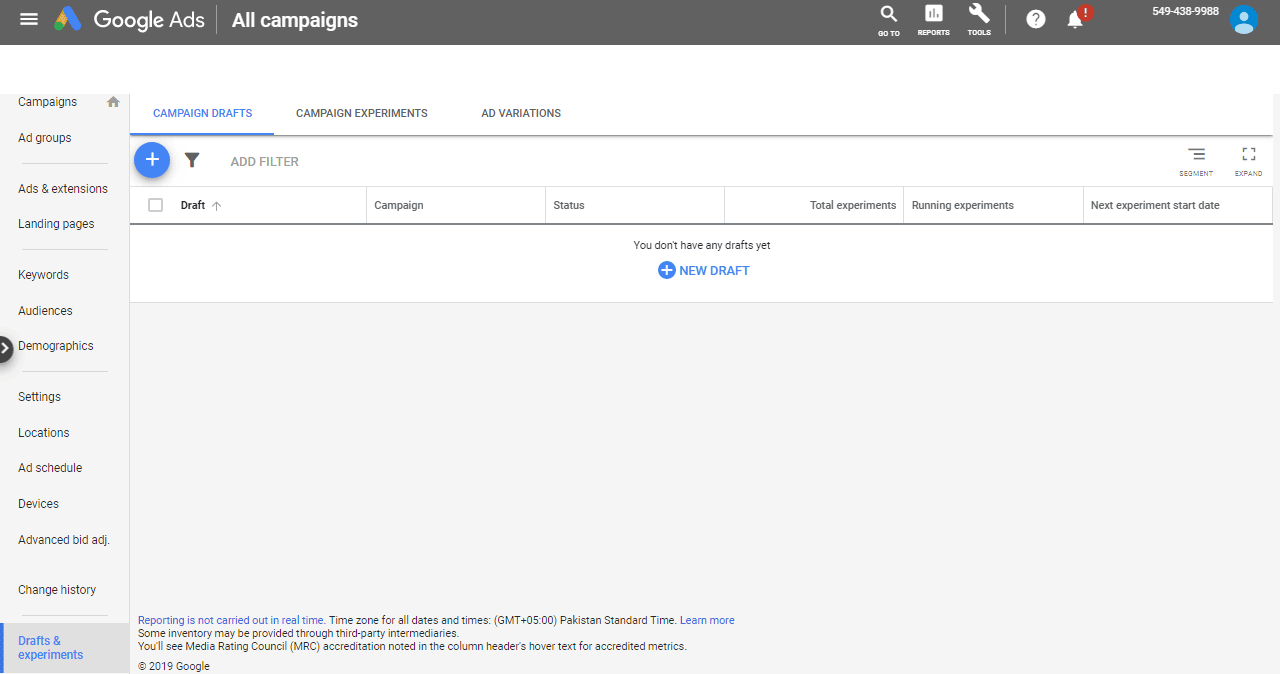Screen dimensions: 1280x674
Task: Open the hamburger main menu
Action: [29, 19]
